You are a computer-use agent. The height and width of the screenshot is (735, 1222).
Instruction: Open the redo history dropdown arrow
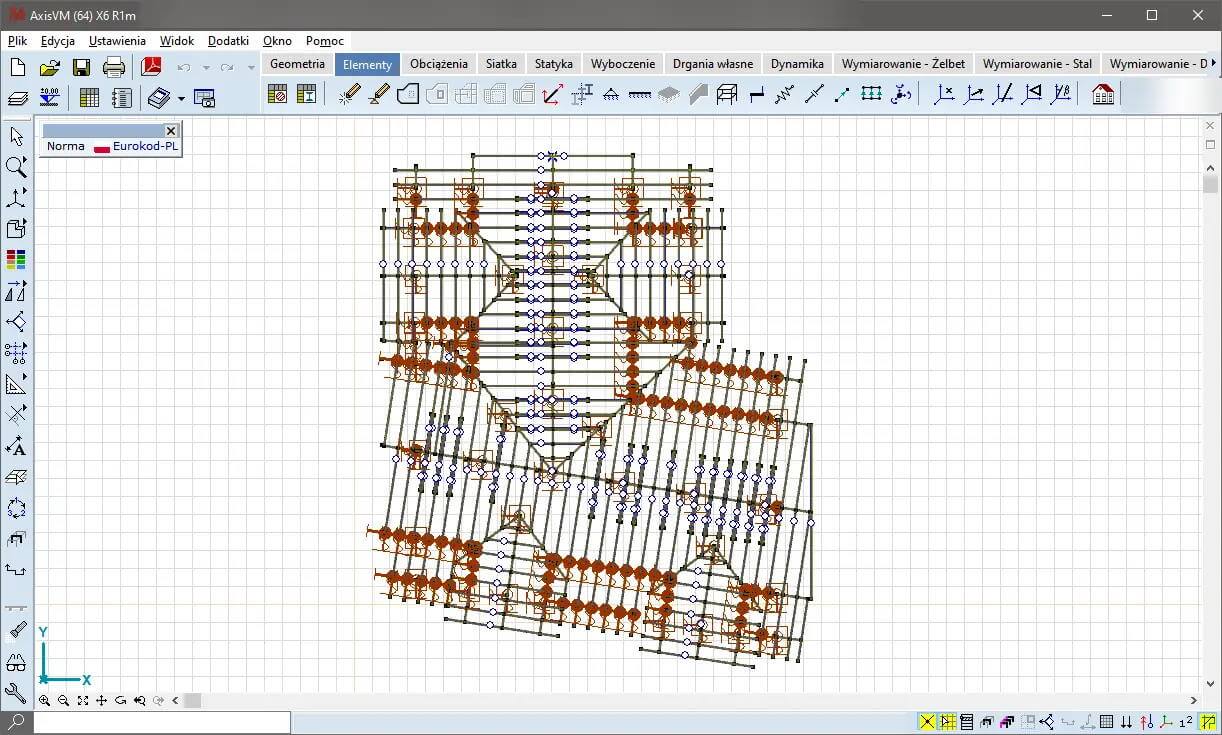tap(251, 68)
